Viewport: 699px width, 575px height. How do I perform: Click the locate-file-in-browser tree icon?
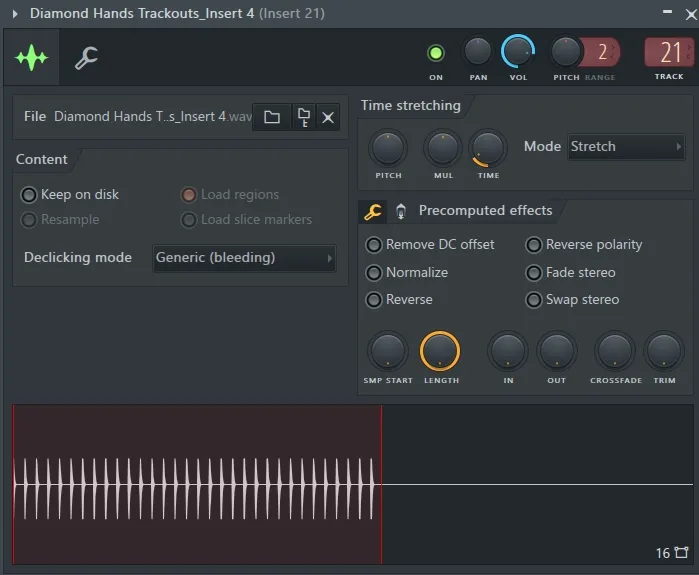[304, 117]
